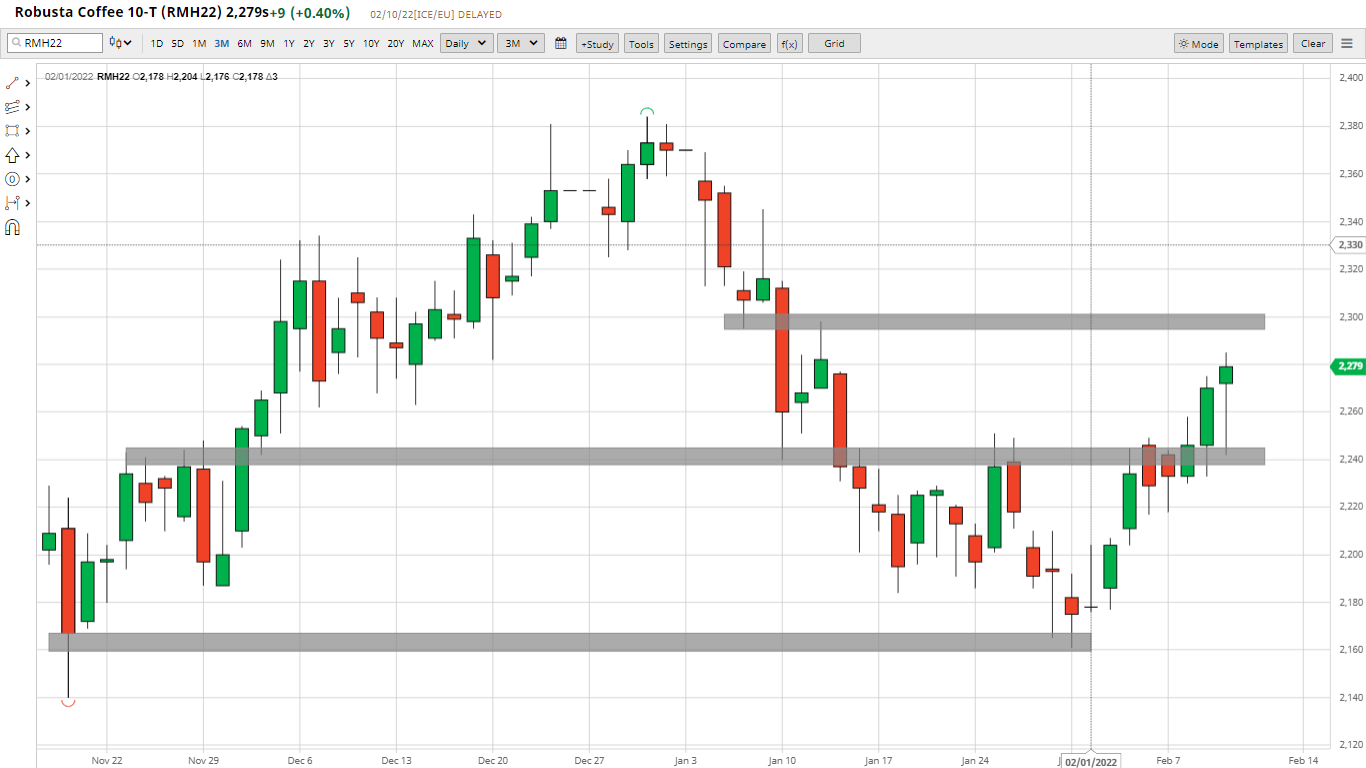Expand the arrow markers submenu arrow
Image resolution: width=1366 pixels, height=768 pixels.
click(27, 155)
